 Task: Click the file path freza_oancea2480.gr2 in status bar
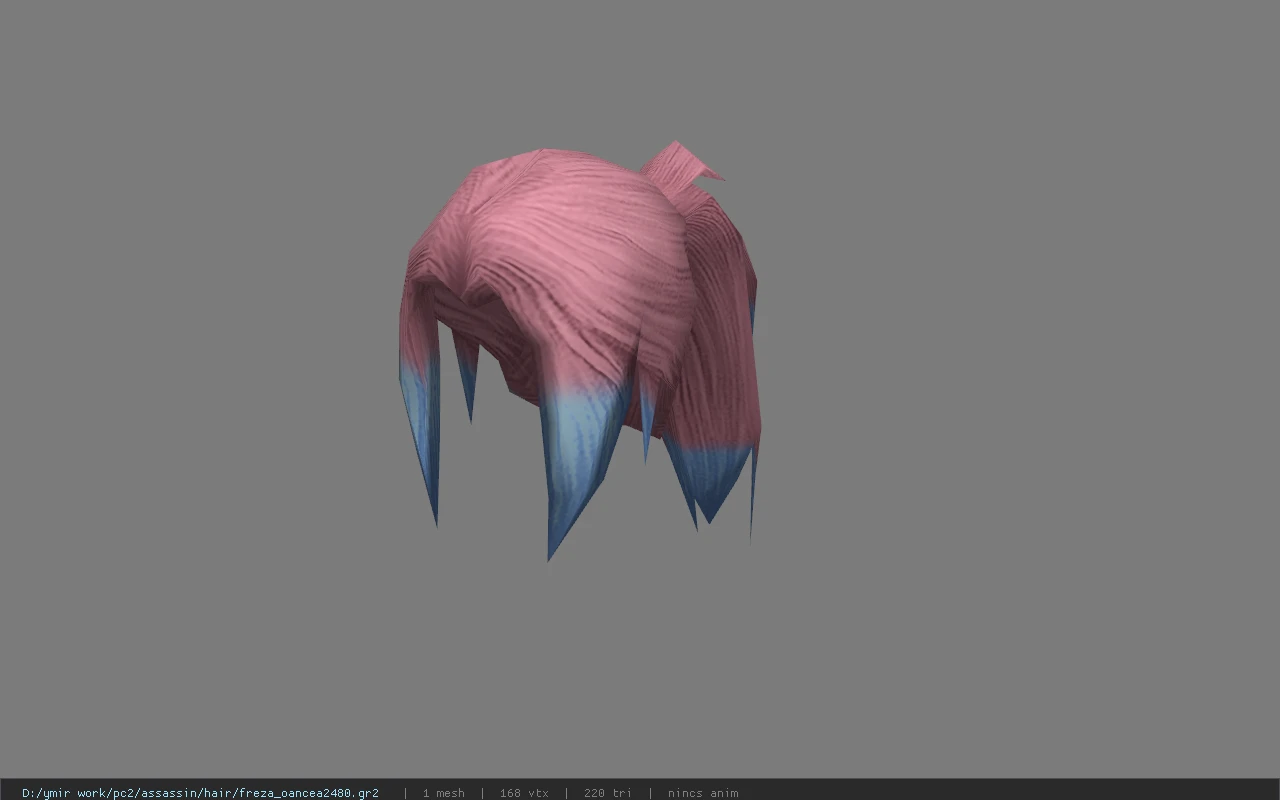click(x=200, y=793)
